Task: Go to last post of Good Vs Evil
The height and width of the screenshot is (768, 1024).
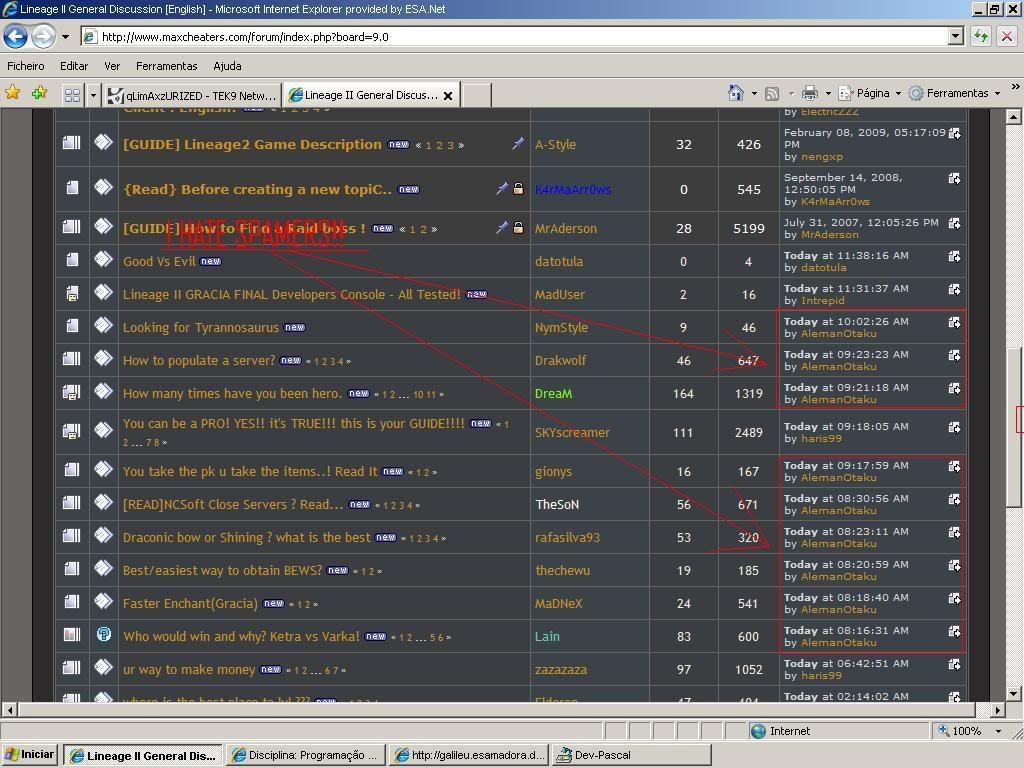Action: point(955,257)
